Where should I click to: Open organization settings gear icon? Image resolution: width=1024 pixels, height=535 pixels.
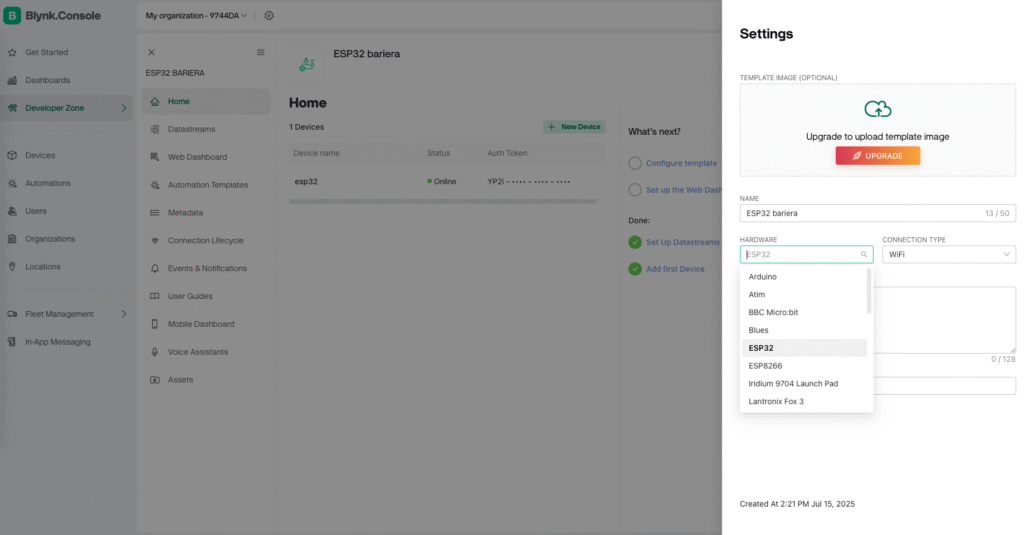pyautogui.click(x=269, y=16)
